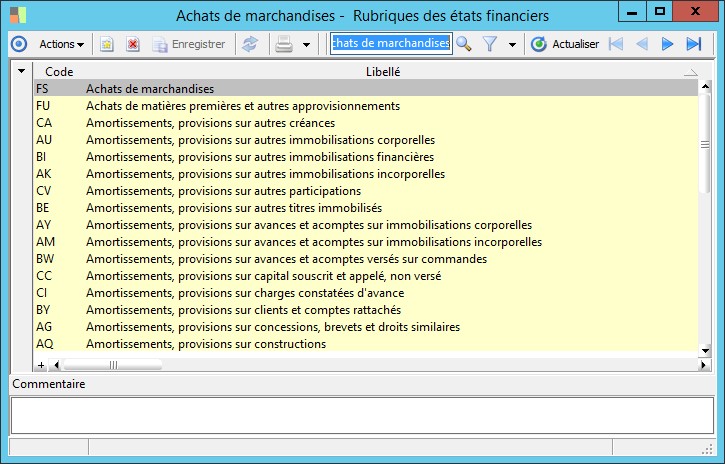Click the Enregistrer save button

point(189,44)
